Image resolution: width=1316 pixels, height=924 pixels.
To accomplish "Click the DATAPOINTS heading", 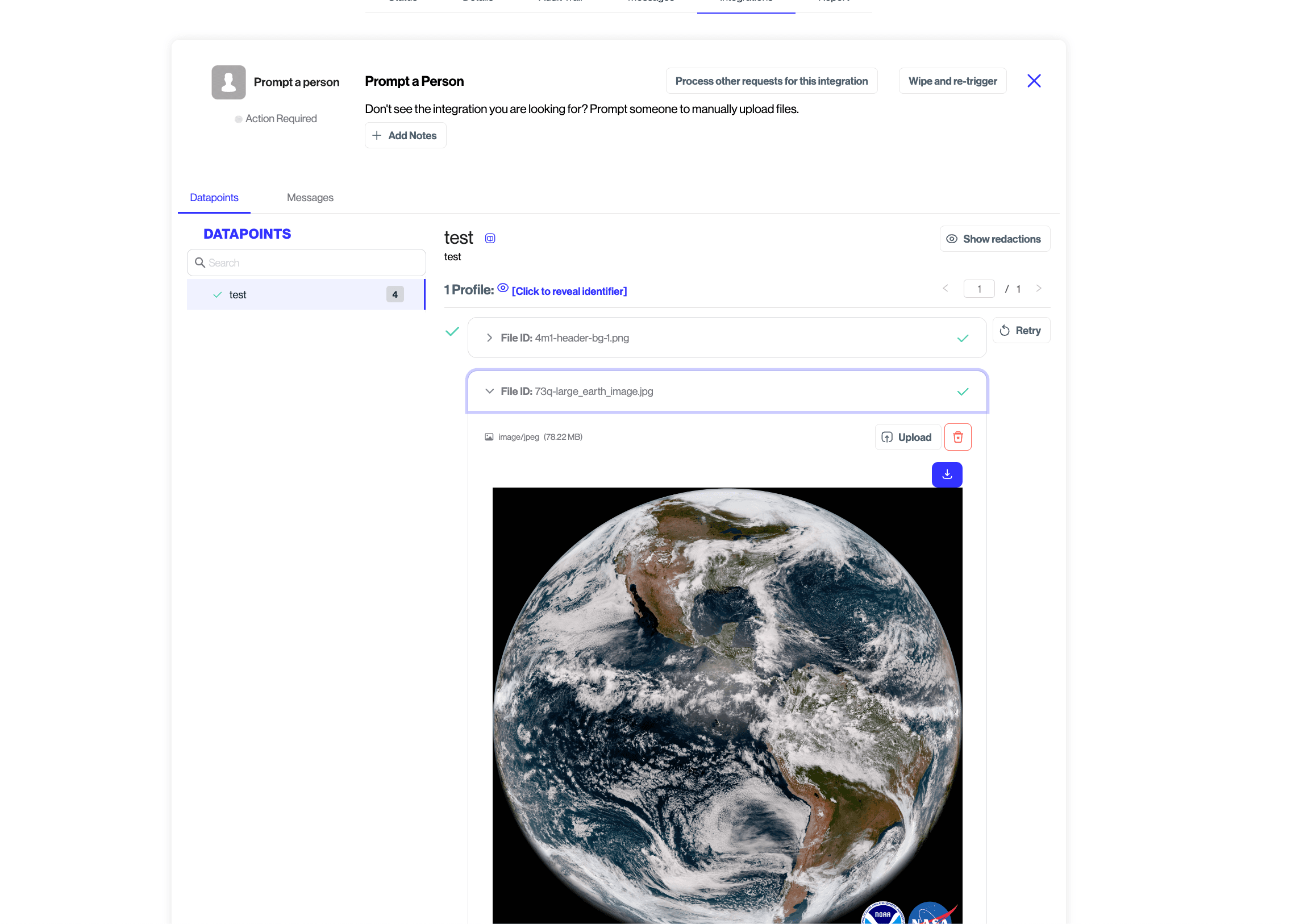I will [247, 234].
